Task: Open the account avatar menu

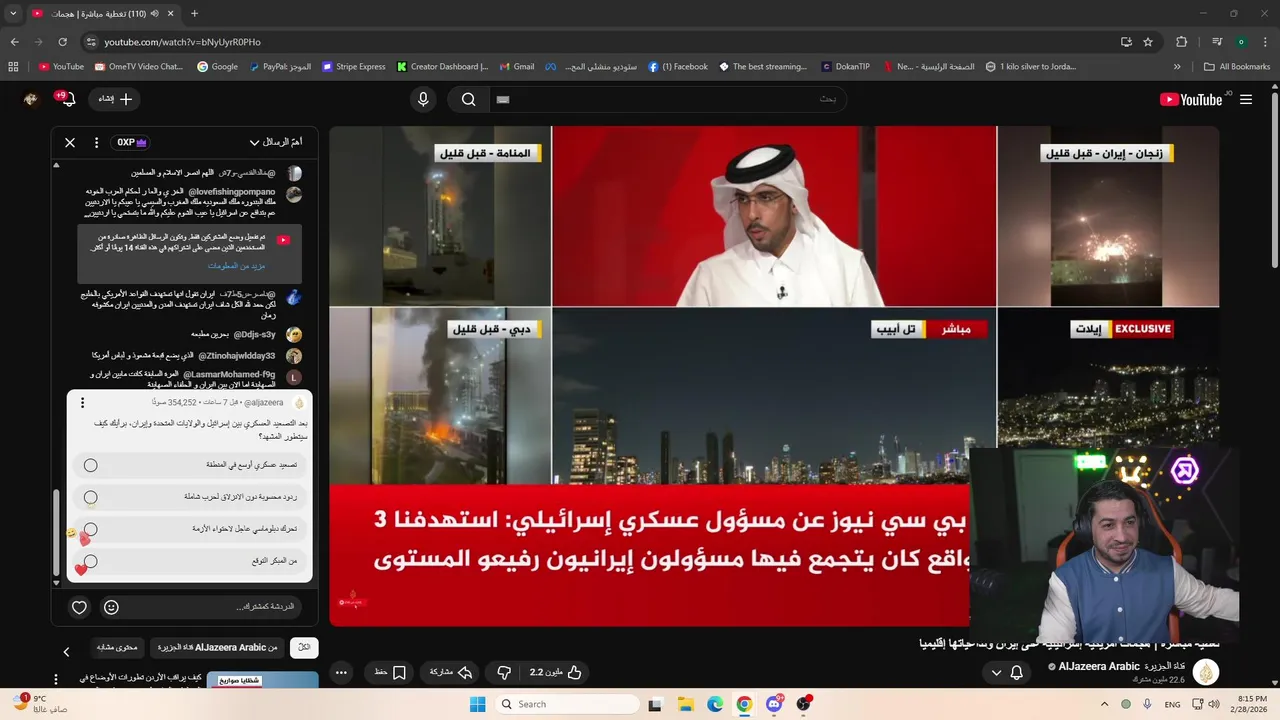Action: point(31,99)
